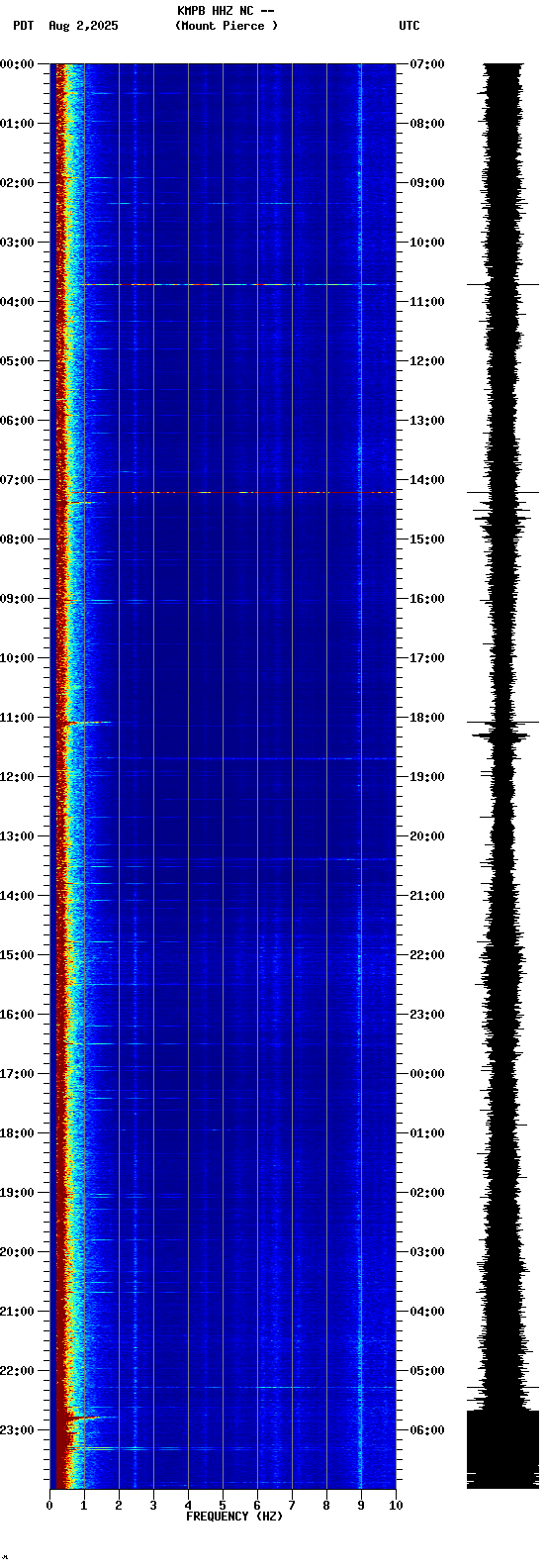
Task: Click the 18:00 UTC time label
Action: [427, 718]
